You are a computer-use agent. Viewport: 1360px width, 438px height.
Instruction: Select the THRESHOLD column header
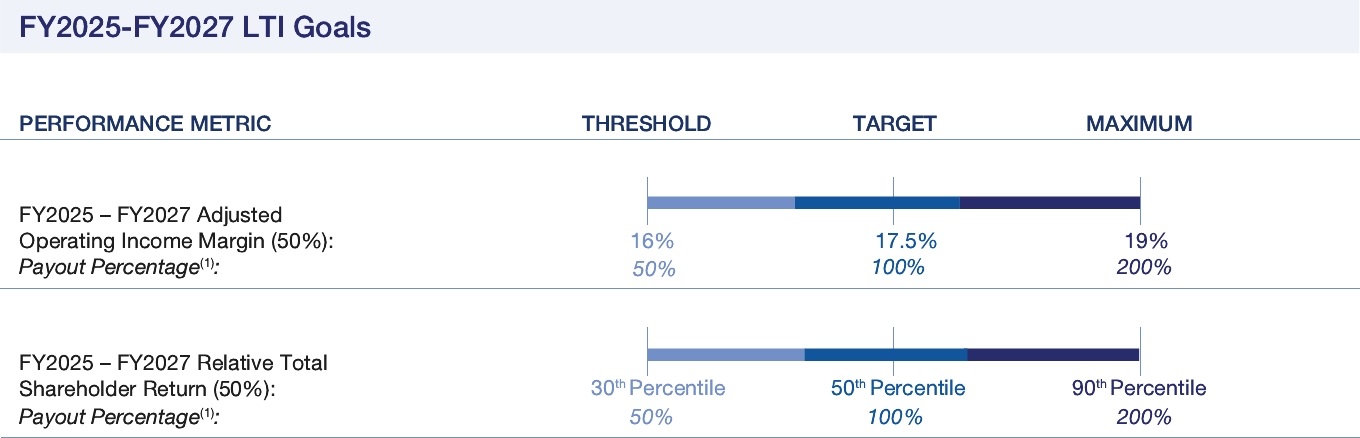647,124
